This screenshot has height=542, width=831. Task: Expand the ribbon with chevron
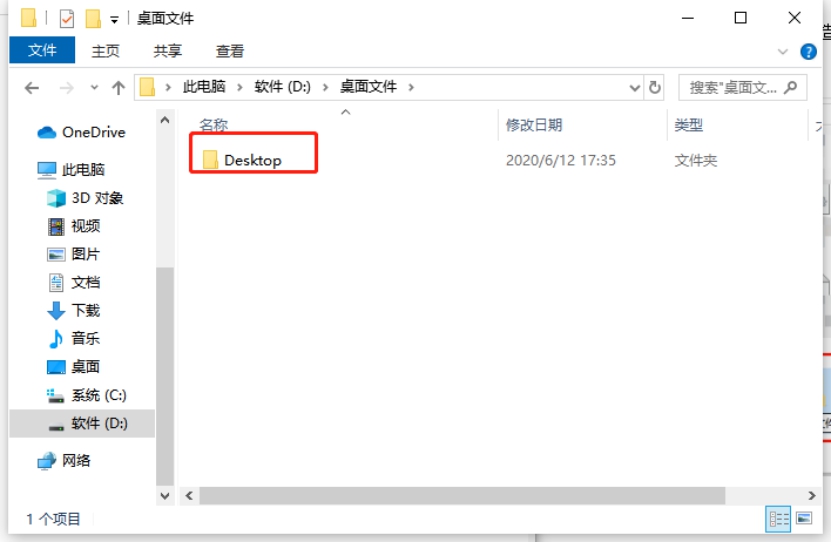tap(782, 52)
